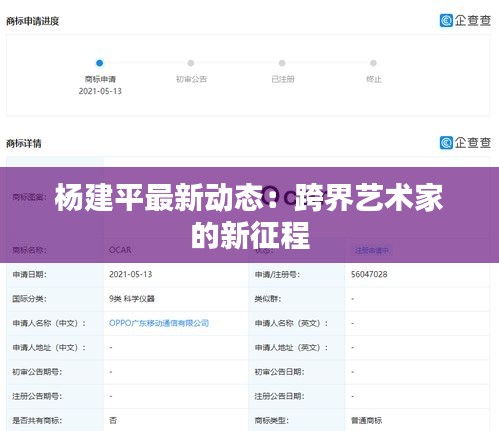
Task: Click the trademark name value OCAR
Action: point(120,250)
